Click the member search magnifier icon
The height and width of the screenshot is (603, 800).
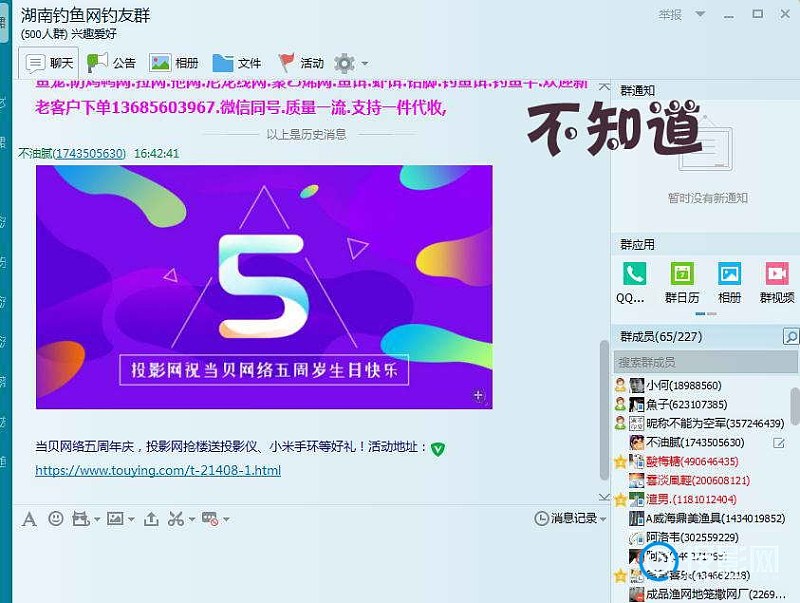click(791, 337)
